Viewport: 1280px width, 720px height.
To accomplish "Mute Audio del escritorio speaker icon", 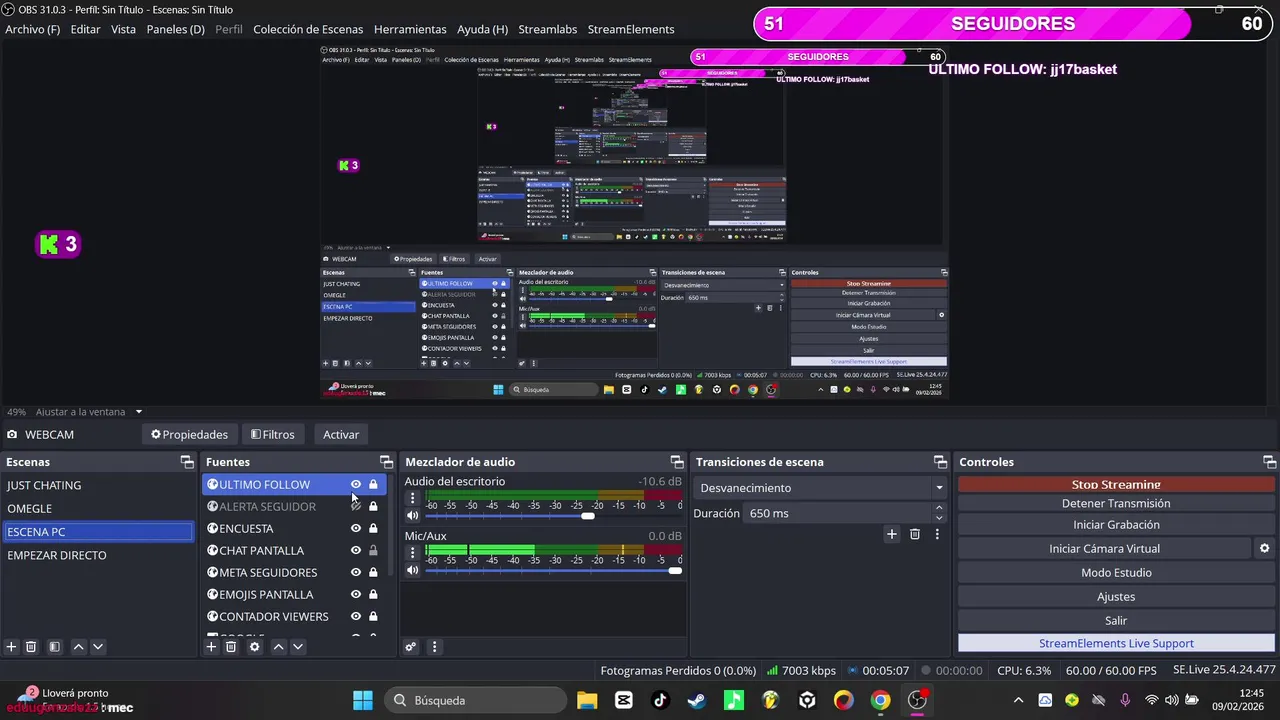I will tap(412, 515).
